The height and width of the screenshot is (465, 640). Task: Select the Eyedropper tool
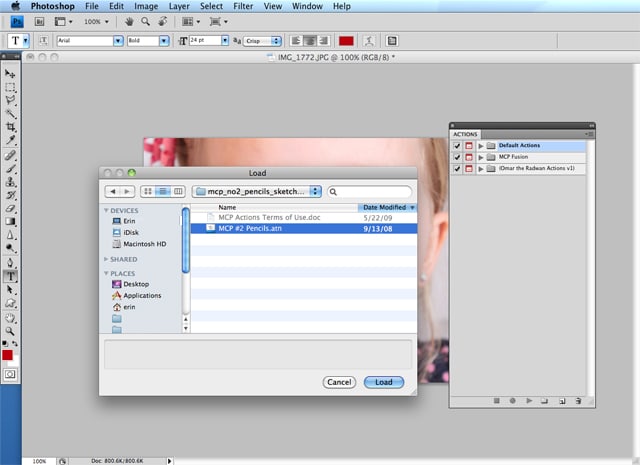10,140
